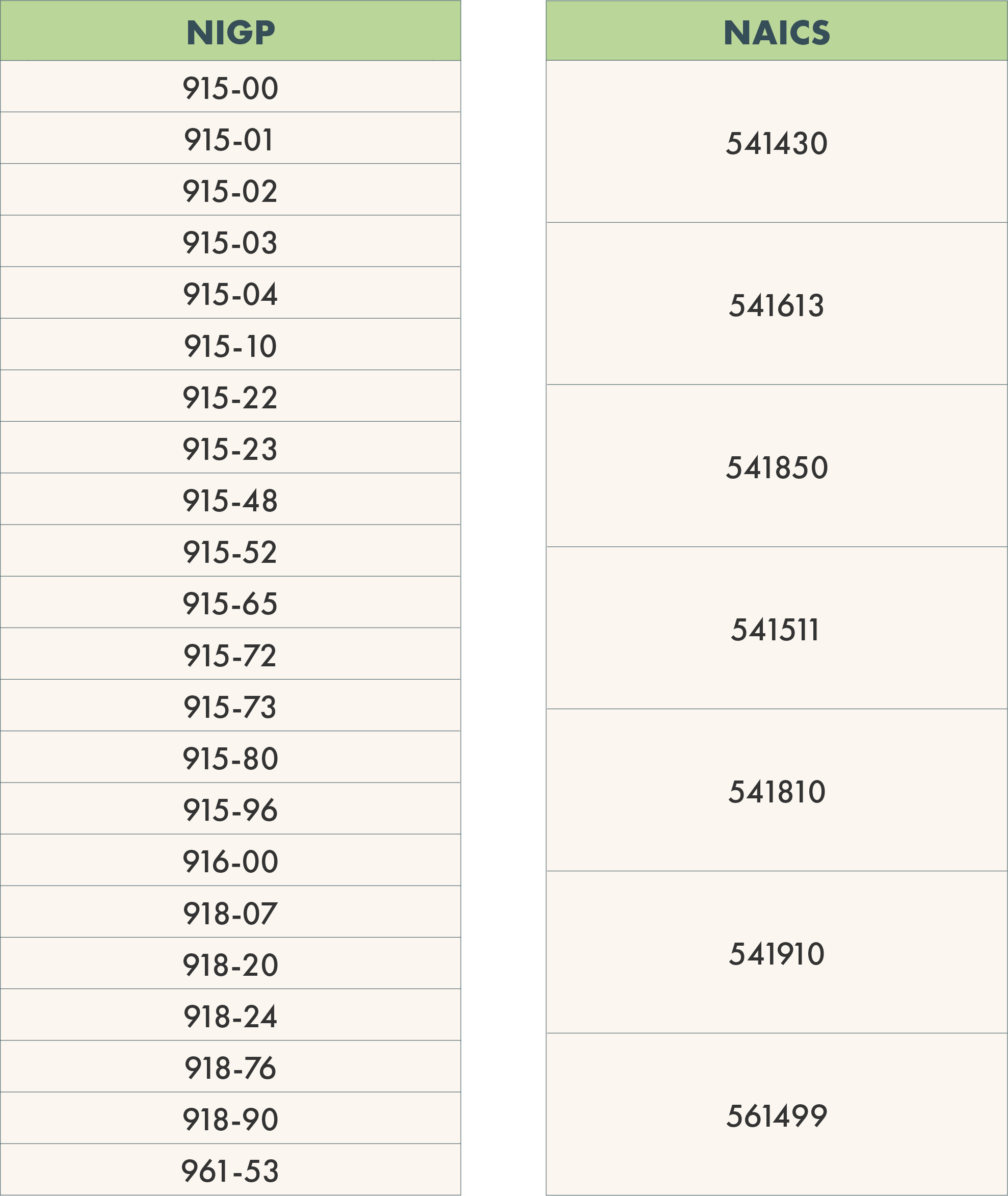Click NIGP code 915-23
This screenshot has width=1008, height=1196.
(x=230, y=449)
